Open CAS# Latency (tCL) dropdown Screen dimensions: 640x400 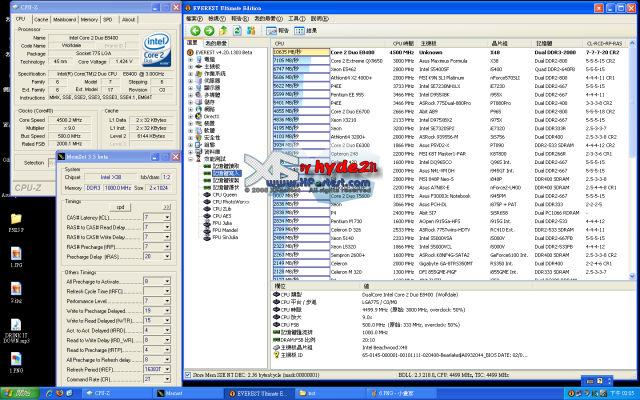point(167,218)
